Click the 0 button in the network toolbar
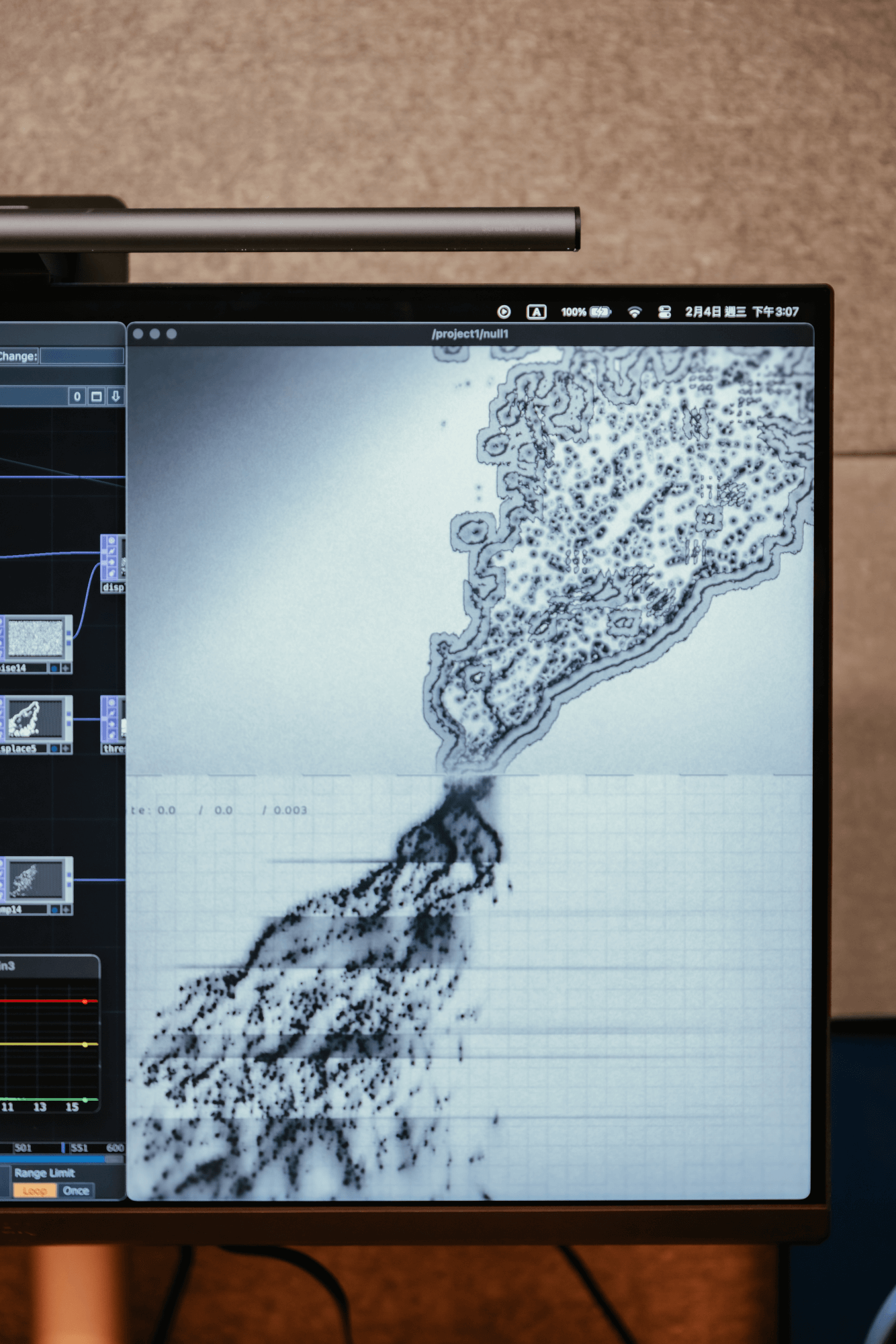 [77, 396]
